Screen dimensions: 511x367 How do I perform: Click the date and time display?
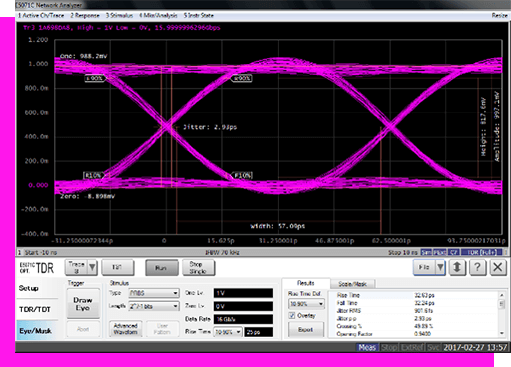[475, 348]
